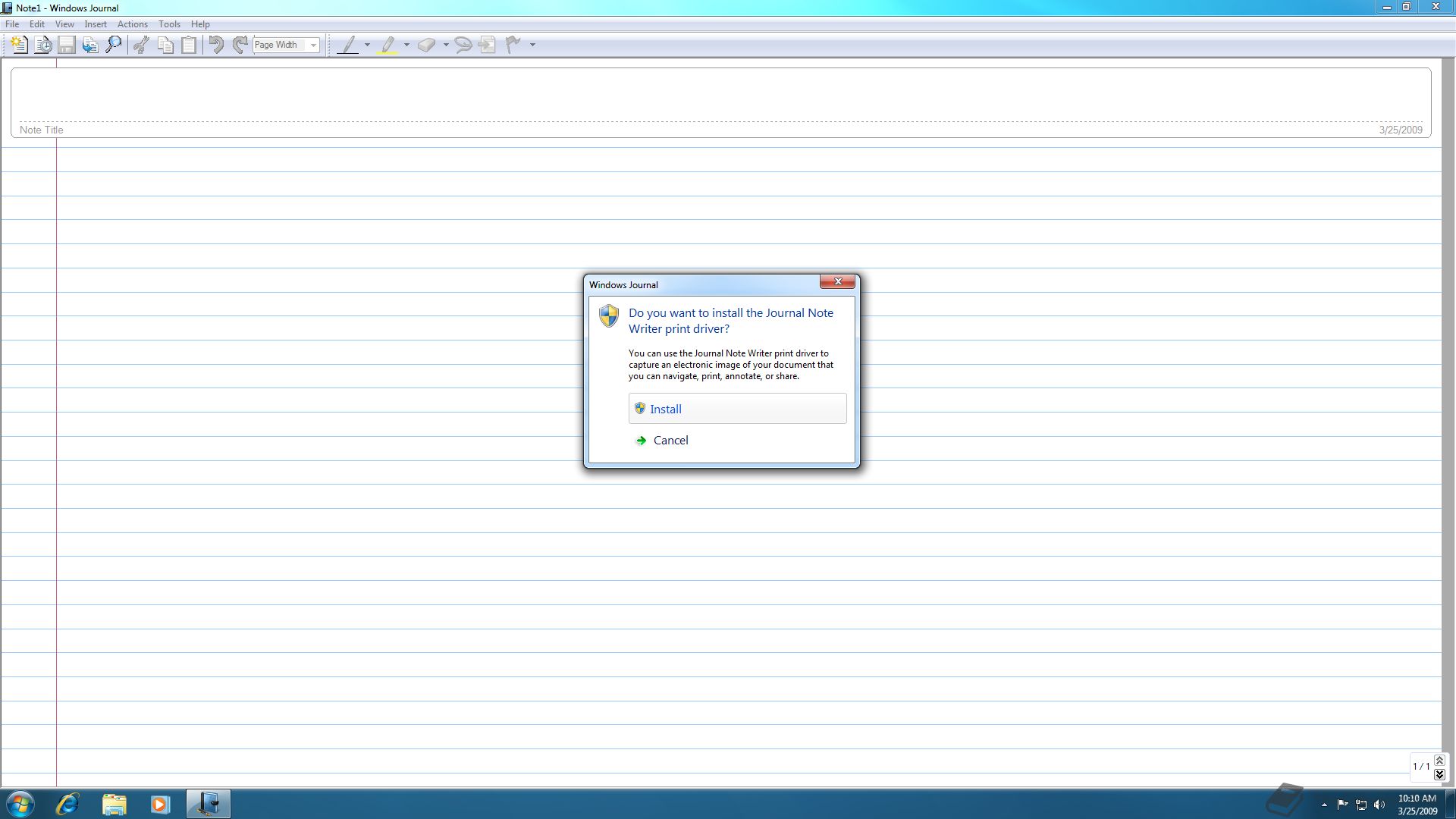The image size is (1456, 819).
Task: Open the Tools menu
Action: point(169,24)
